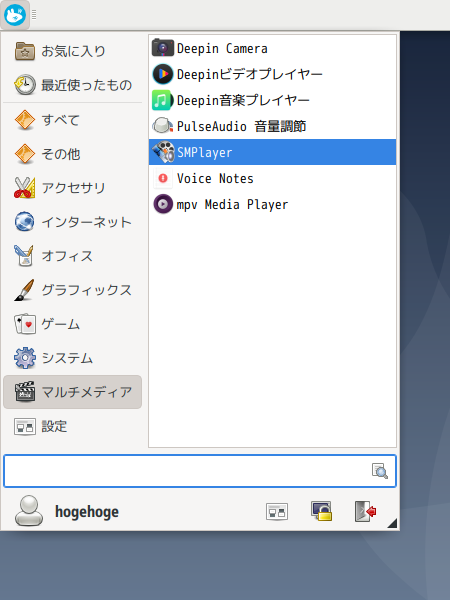Screen dimensions: 450x600
Task: Select the システム category label
Action: click(67, 358)
